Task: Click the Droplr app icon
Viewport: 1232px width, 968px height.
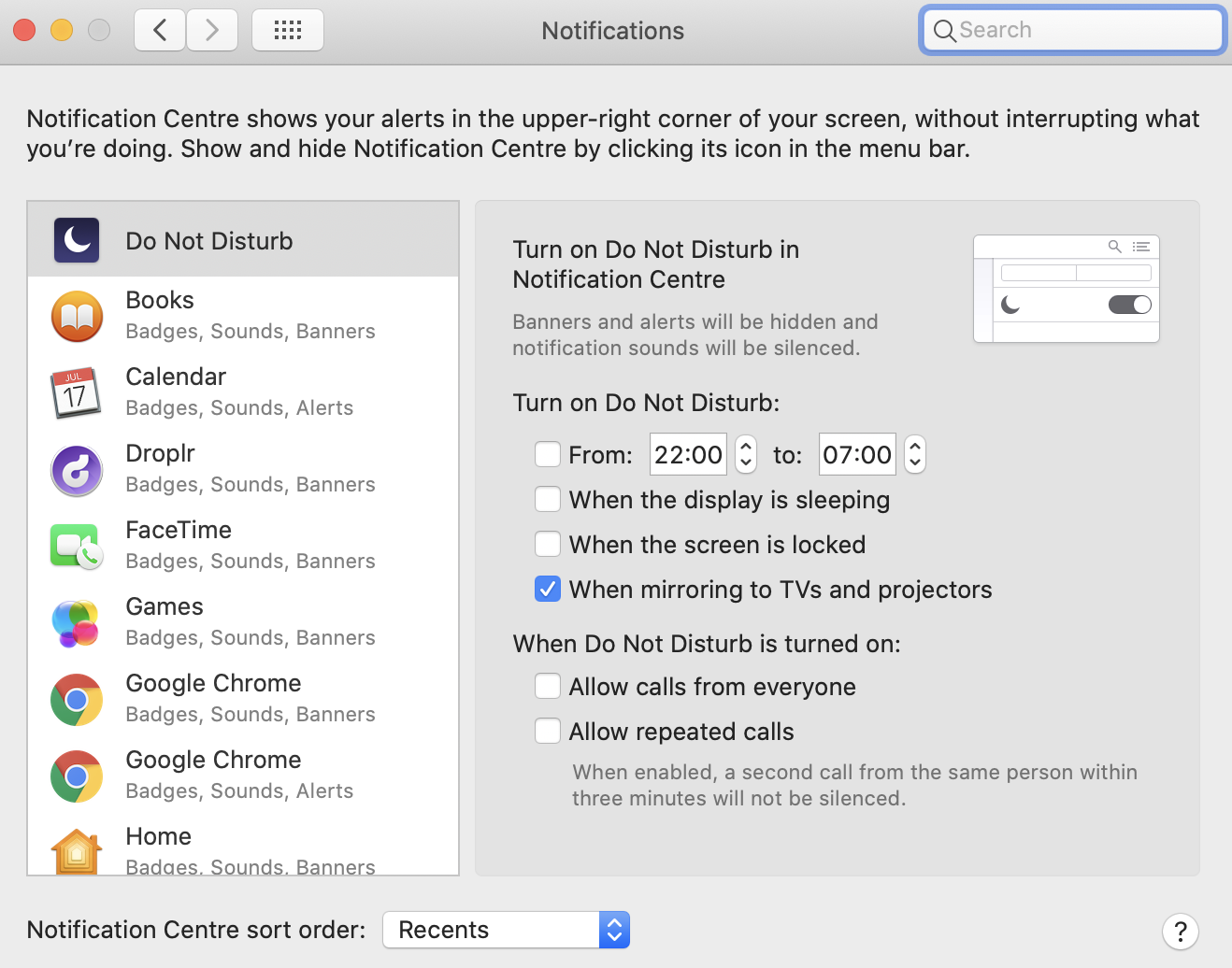Action: [x=77, y=470]
